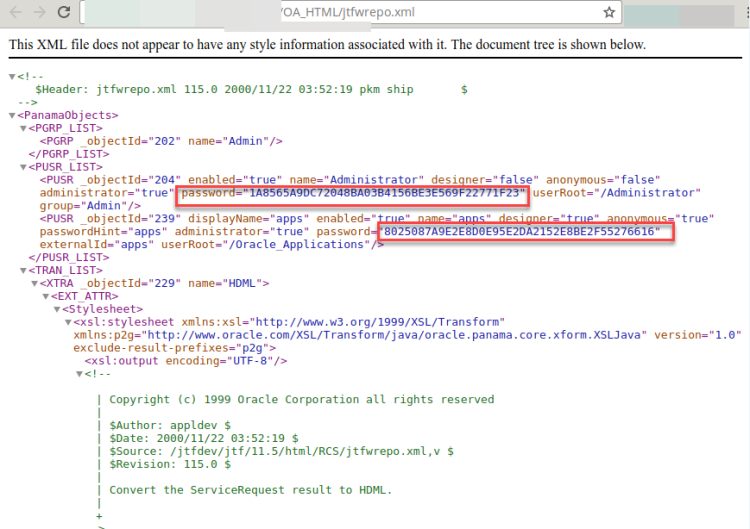Collapse the XTRA HDML node
Image resolution: width=750 pixels, height=529 pixels.
click(x=34, y=283)
